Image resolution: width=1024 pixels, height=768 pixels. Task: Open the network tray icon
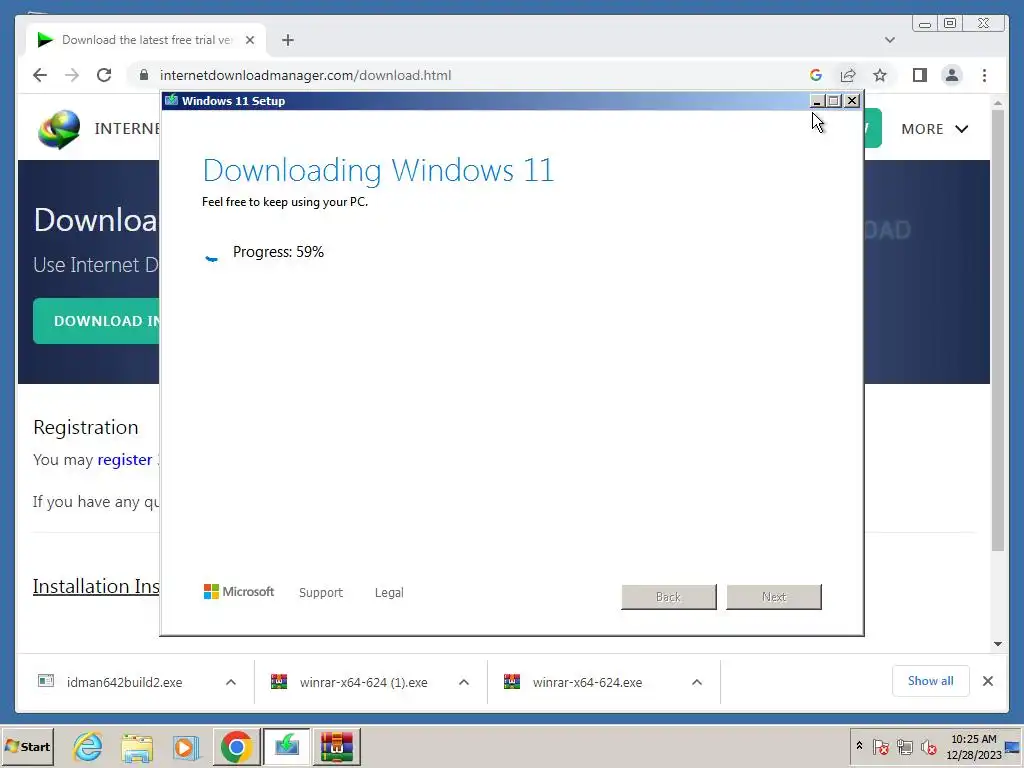click(x=904, y=746)
